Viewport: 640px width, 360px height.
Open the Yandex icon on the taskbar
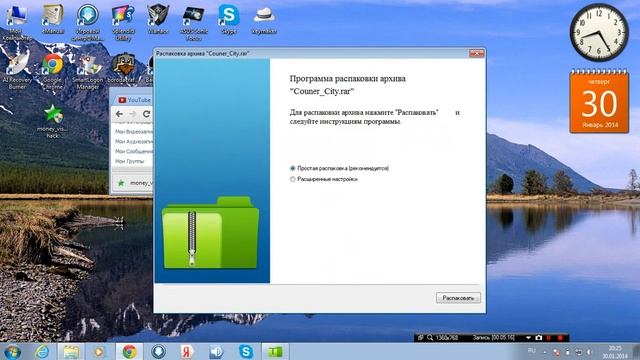tap(187, 351)
